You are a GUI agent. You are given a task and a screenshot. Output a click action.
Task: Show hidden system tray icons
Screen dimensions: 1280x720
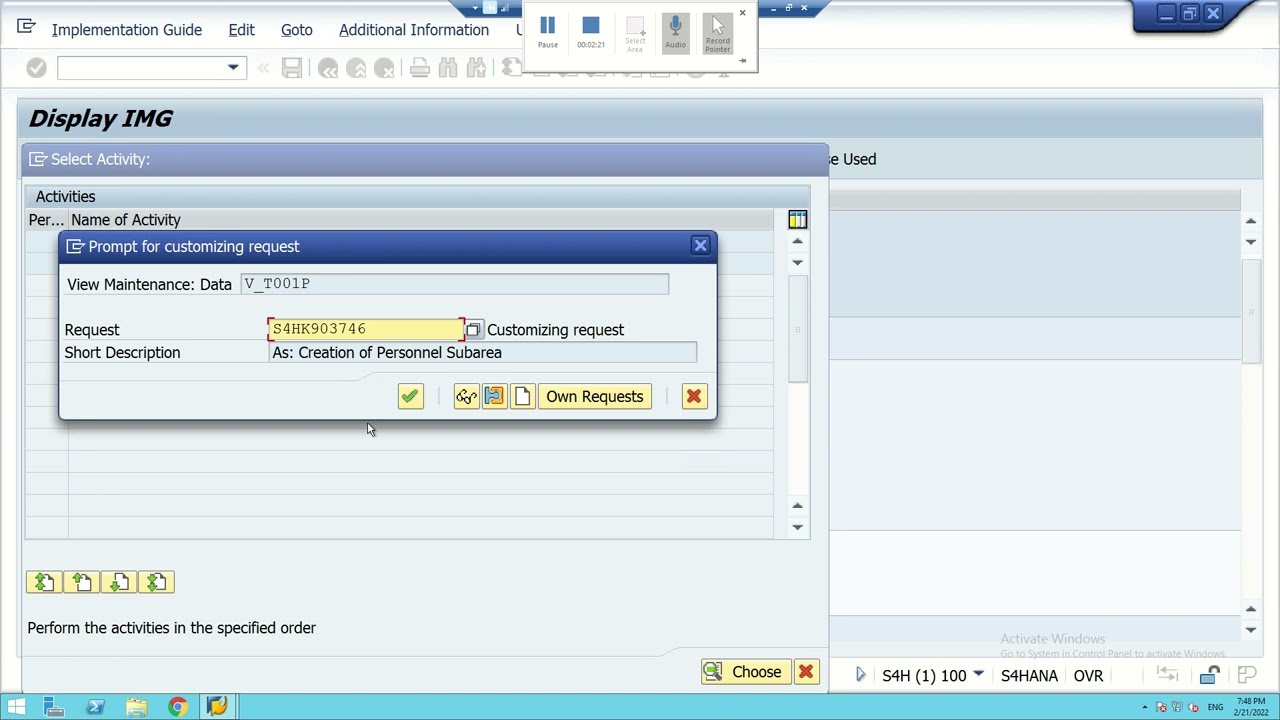pyautogui.click(x=1145, y=707)
